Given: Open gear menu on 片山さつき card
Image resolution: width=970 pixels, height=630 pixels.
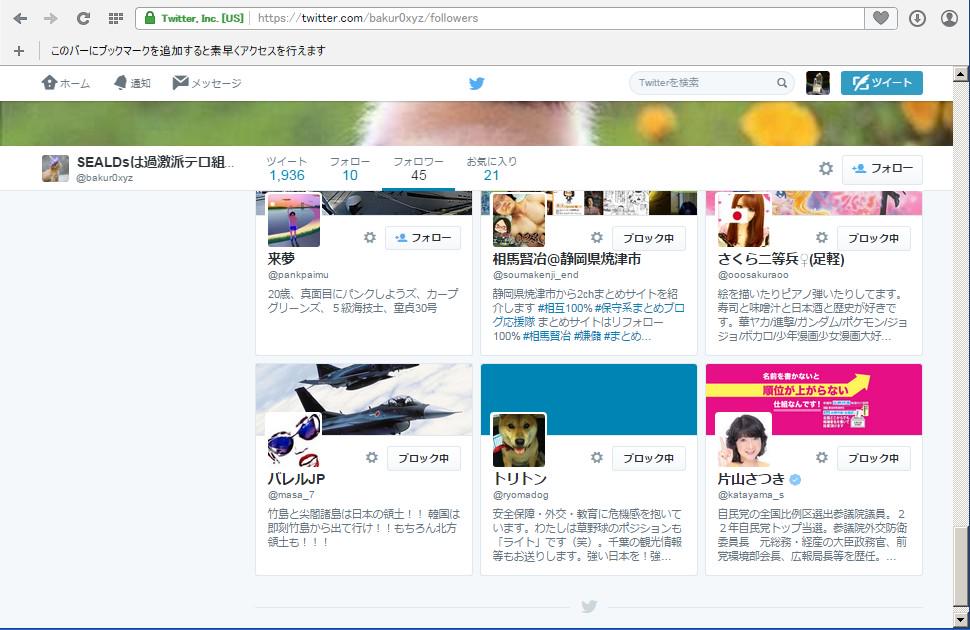Looking at the screenshot, I should click(x=822, y=457).
